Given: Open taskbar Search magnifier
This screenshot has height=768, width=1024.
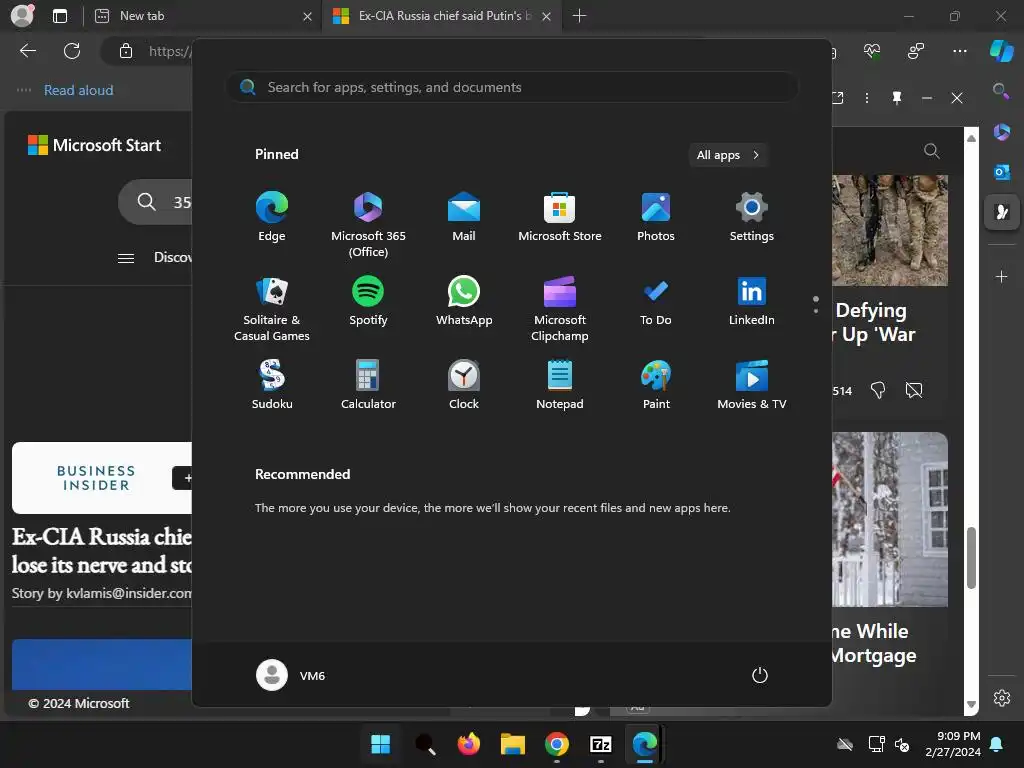Looking at the screenshot, I should [424, 744].
